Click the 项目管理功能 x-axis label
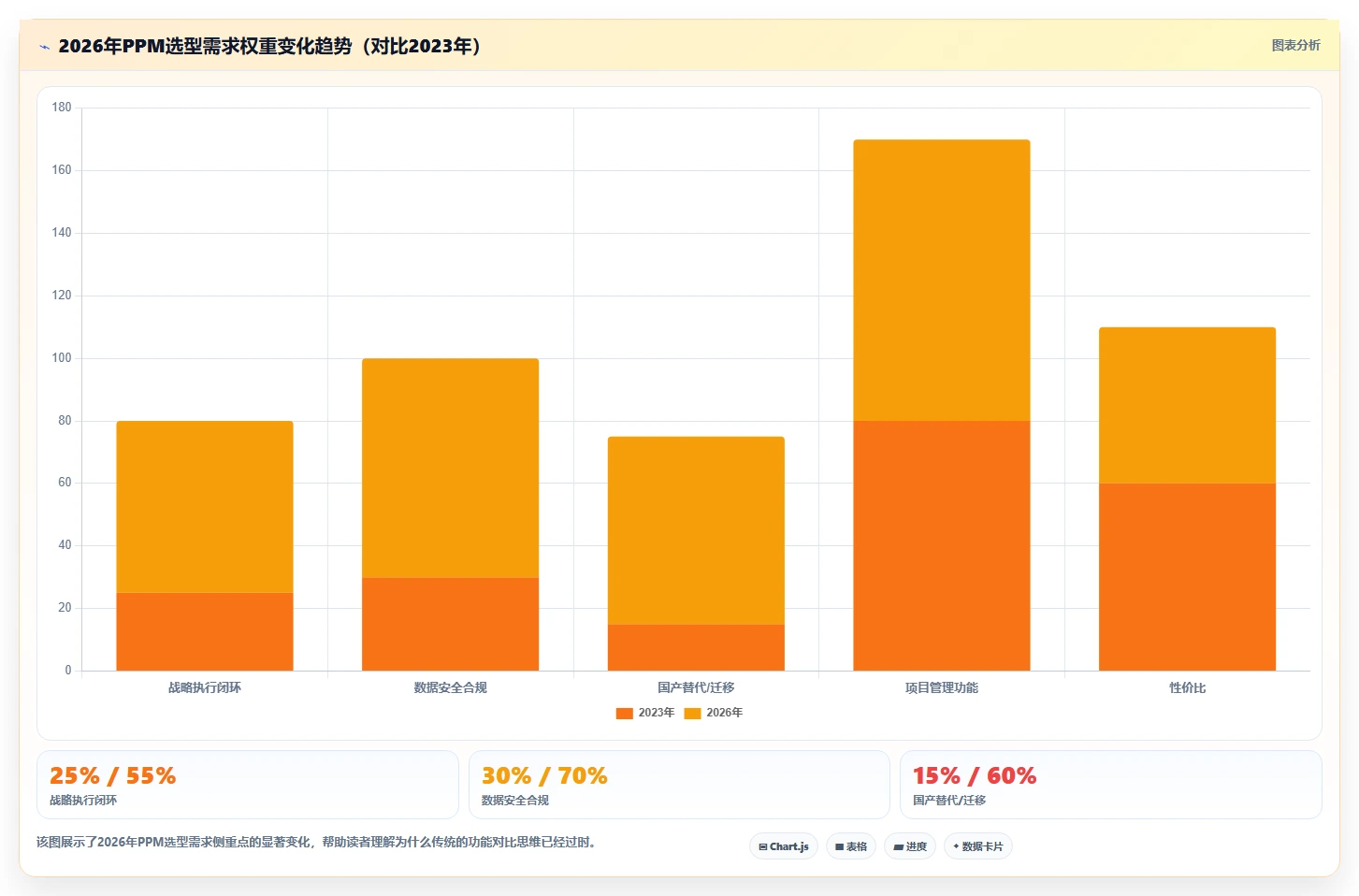This screenshot has width=1359, height=896. 942,687
